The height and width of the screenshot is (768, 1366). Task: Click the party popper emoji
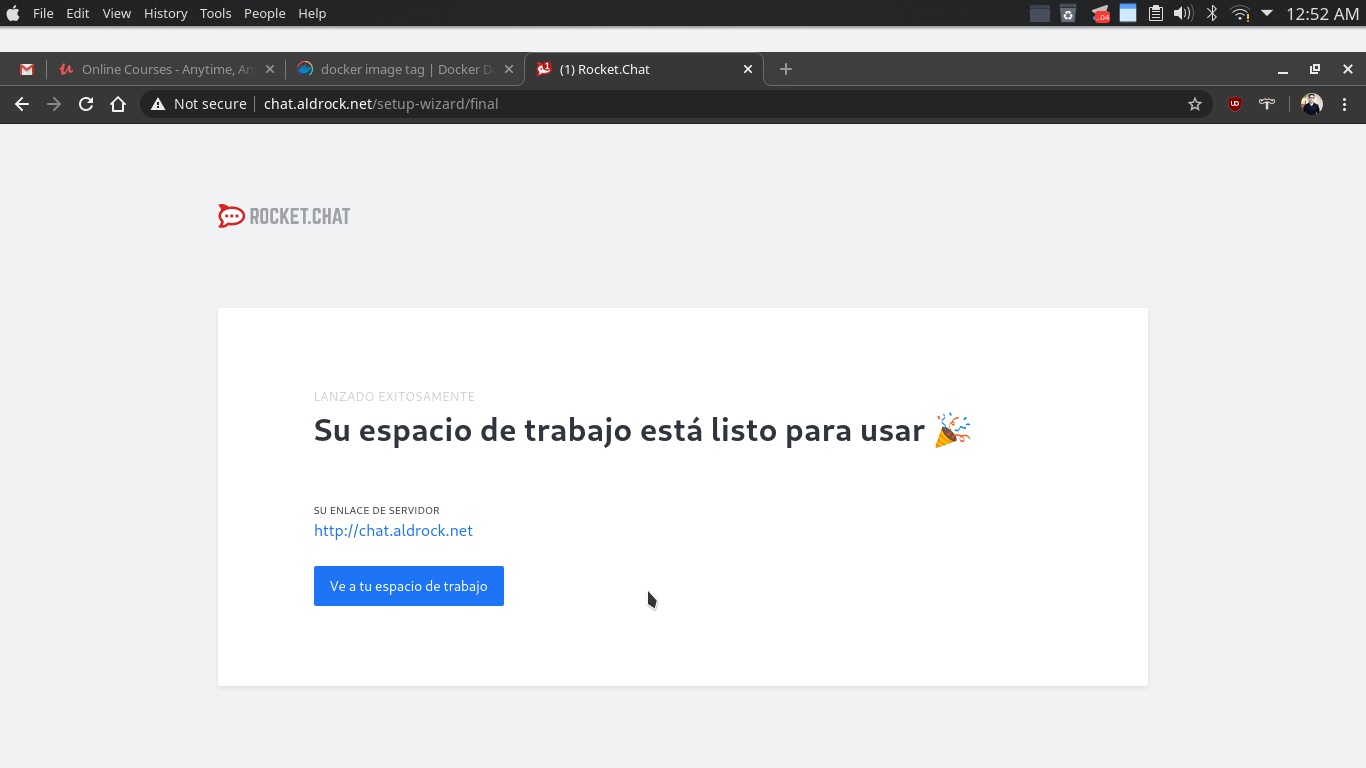pyautogui.click(x=953, y=430)
